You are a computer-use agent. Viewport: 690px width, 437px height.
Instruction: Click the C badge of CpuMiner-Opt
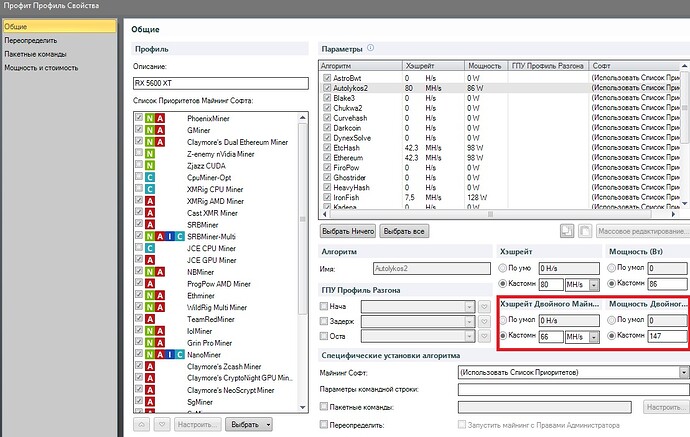tap(150, 177)
